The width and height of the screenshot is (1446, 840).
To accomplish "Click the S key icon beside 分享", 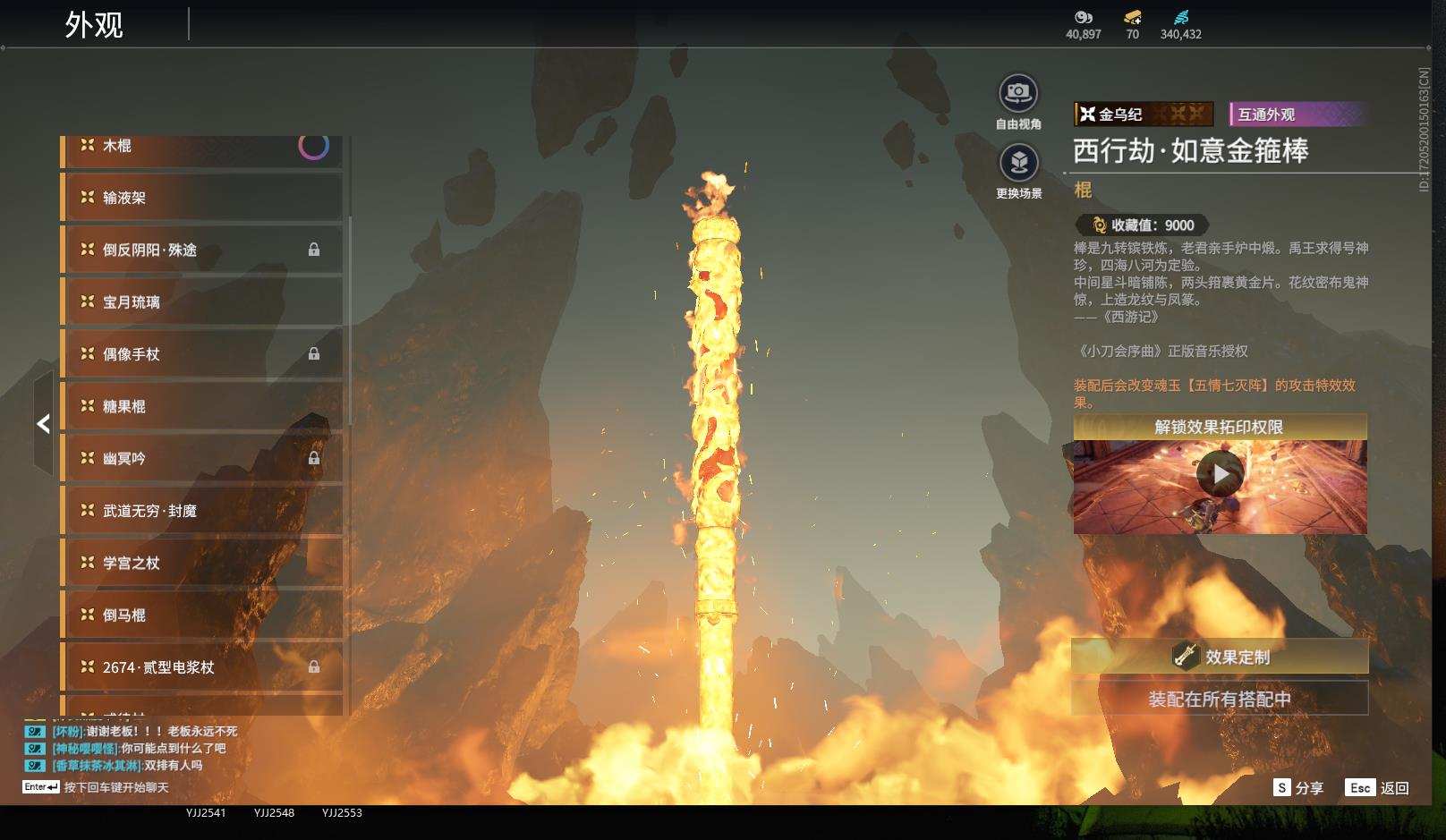I will click(1282, 787).
